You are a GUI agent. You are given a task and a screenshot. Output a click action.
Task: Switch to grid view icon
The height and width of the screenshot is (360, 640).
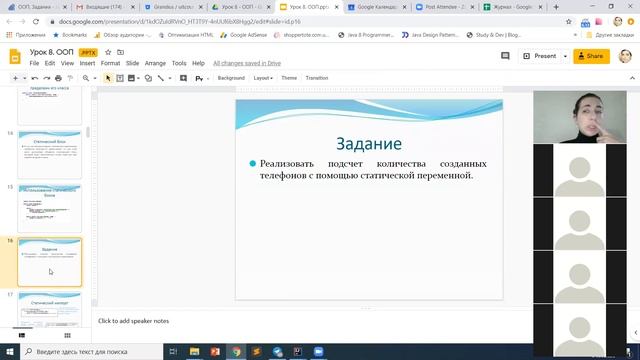(x=67, y=335)
